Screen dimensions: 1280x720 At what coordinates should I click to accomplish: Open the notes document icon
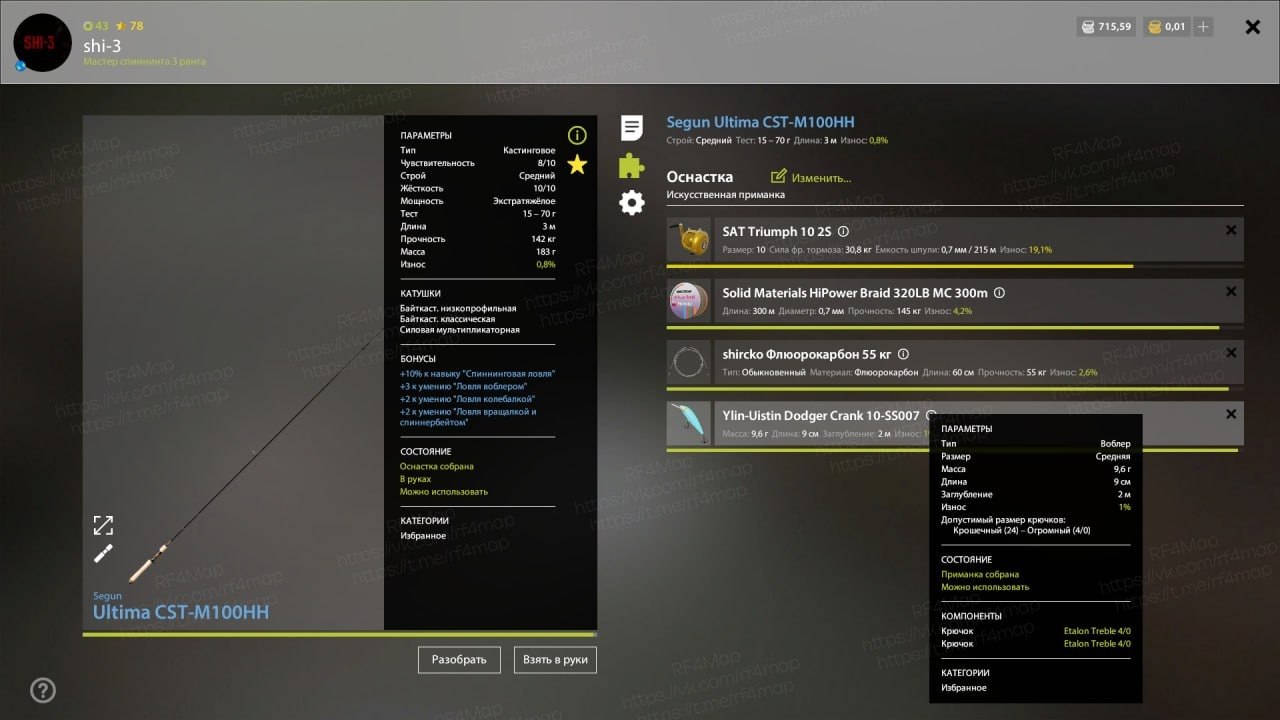(632, 128)
